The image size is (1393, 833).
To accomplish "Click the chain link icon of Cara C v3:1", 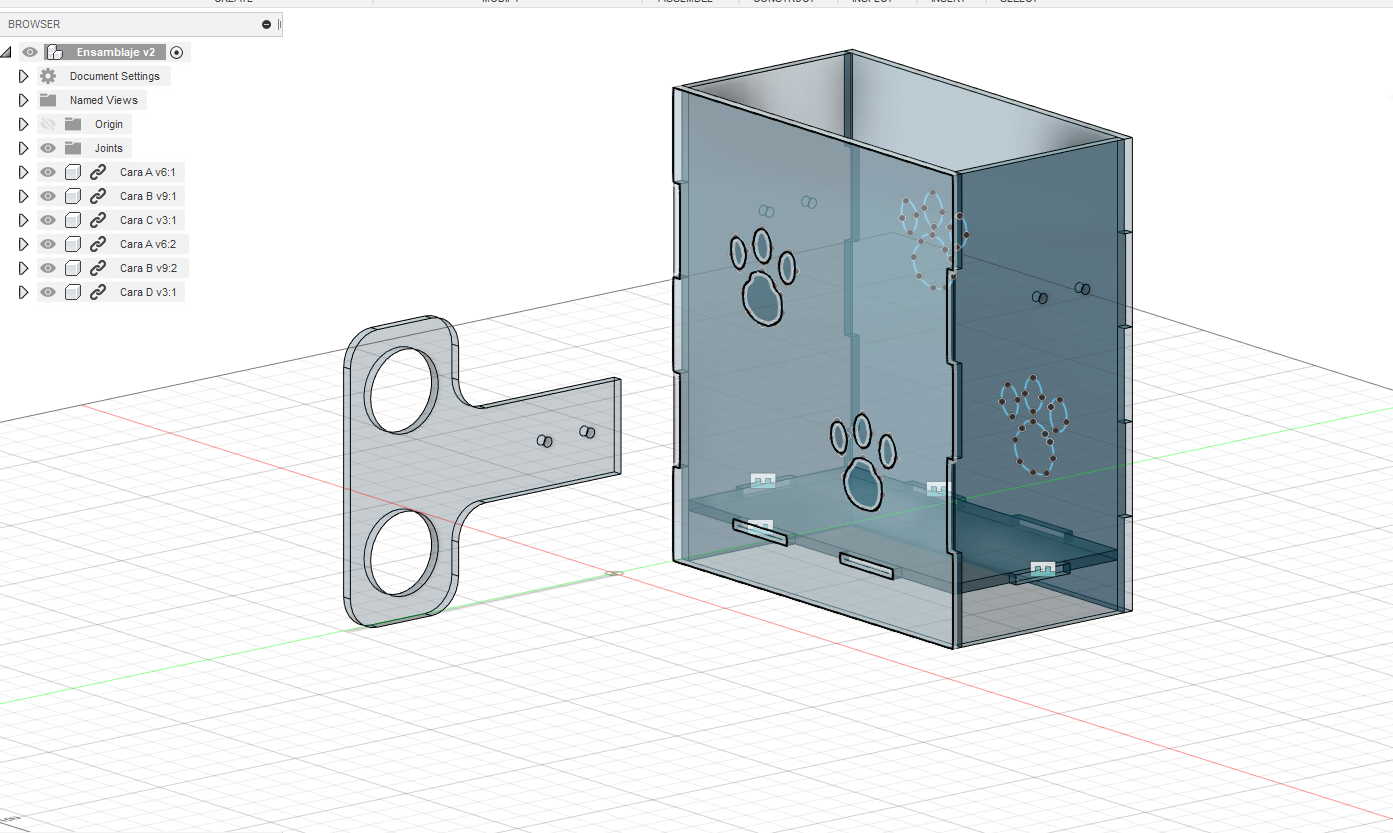I will point(98,220).
